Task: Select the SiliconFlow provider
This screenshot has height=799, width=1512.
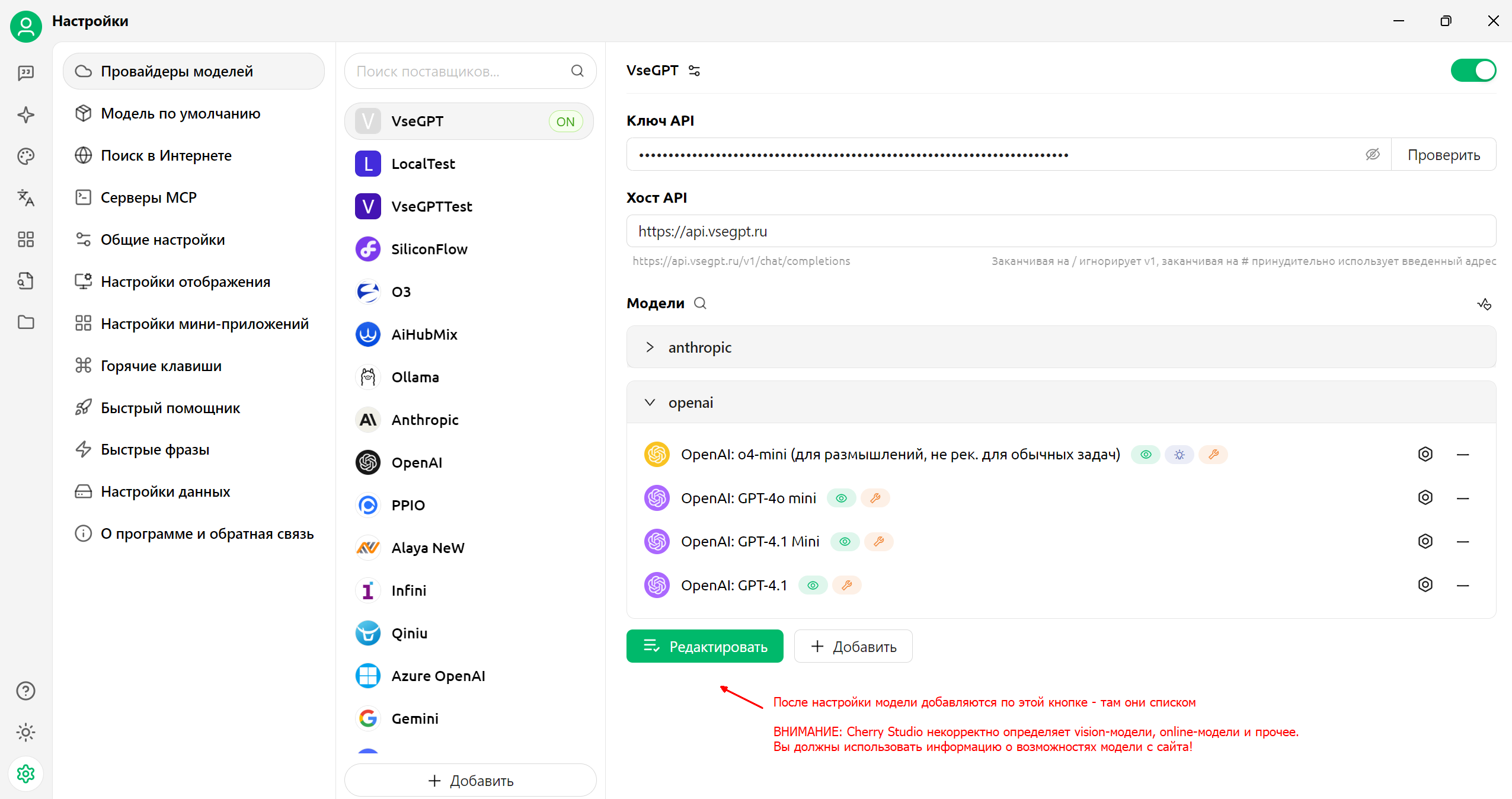Action: 469,249
